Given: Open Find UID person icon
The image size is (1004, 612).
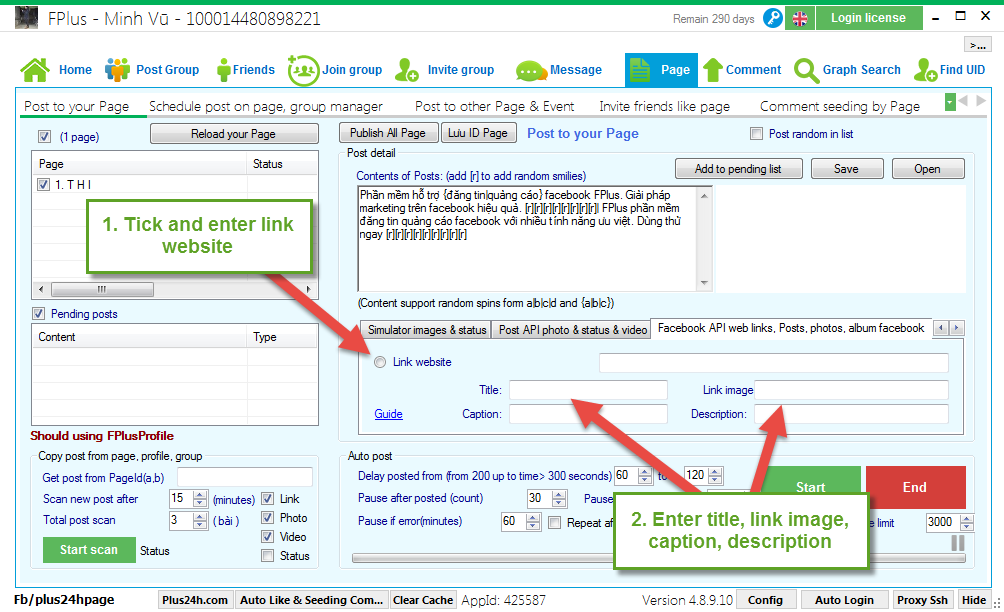Looking at the screenshot, I should pos(925,70).
